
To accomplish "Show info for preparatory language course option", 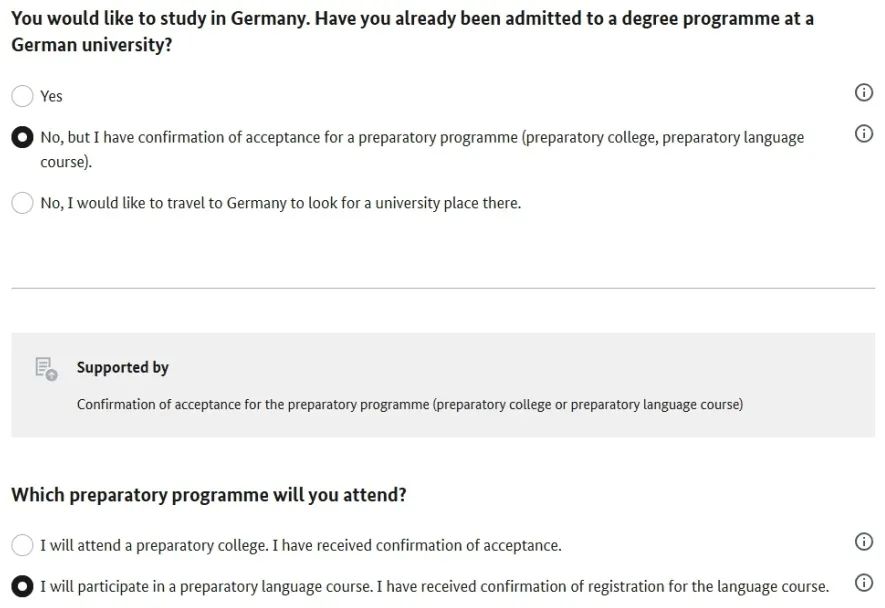I will click(864, 583).
